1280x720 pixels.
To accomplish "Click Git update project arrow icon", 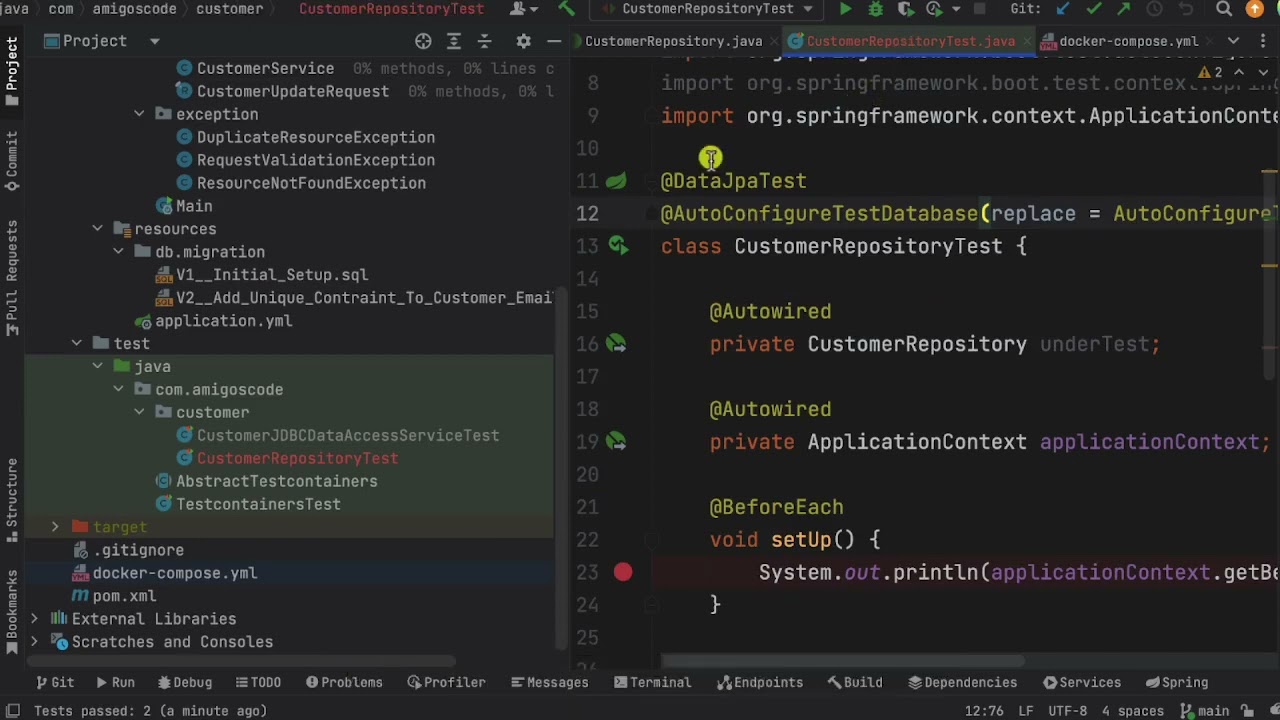I will [x=1063, y=9].
